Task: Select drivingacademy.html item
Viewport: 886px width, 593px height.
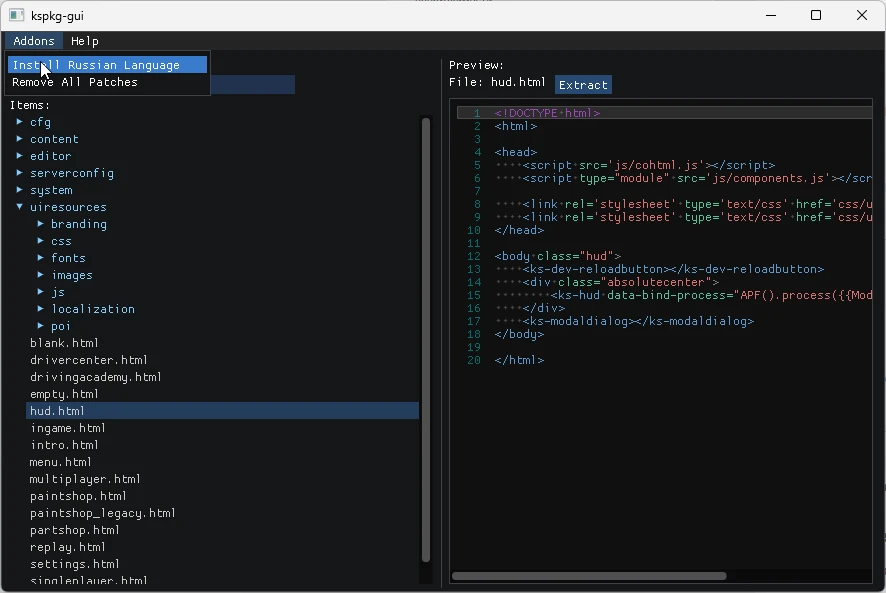Action: click(95, 377)
